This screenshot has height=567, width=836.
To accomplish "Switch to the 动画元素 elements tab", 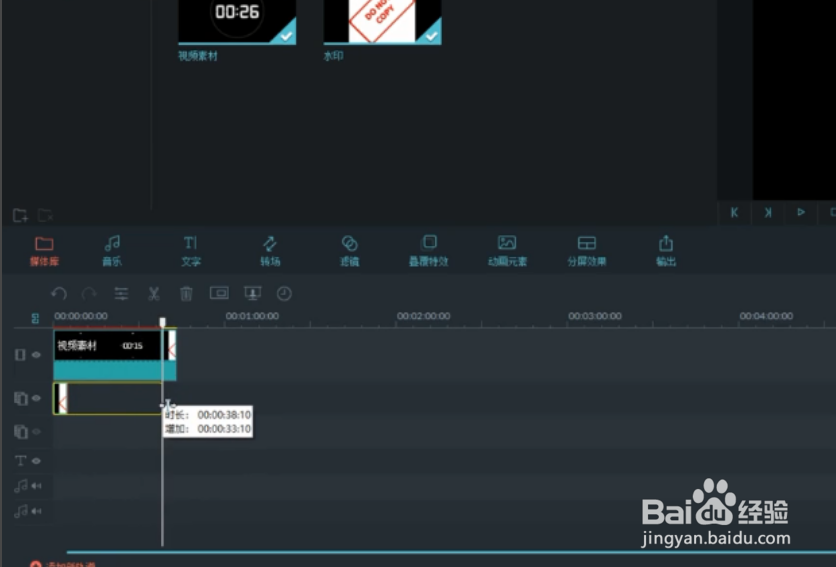I will click(507, 251).
